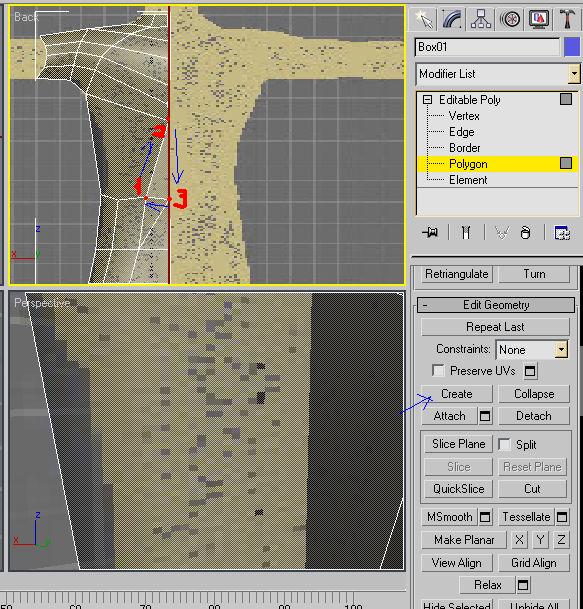Enable the Preserve UVs checkbox
The width and height of the screenshot is (583, 609).
point(439,370)
